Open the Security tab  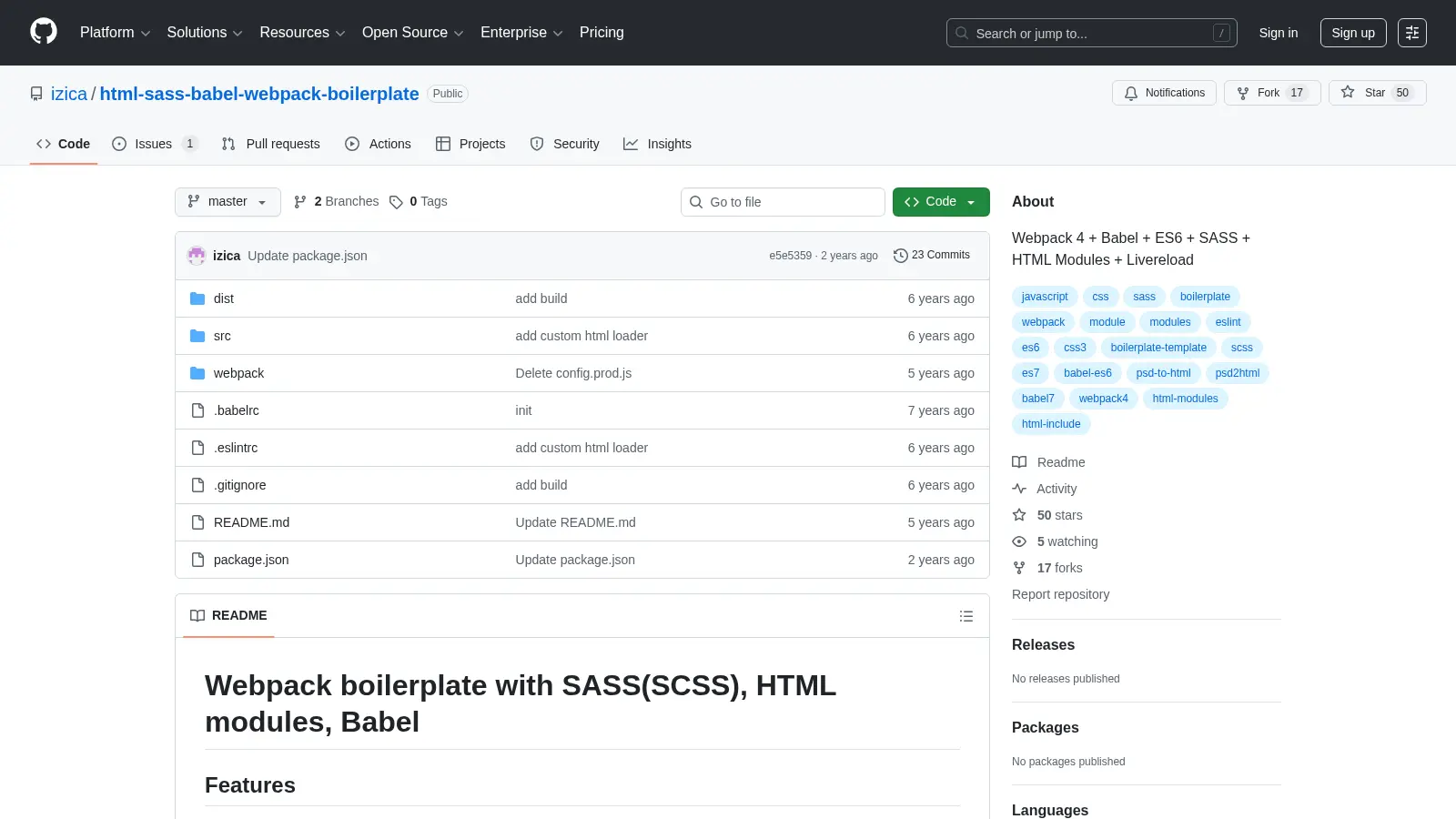tap(564, 144)
